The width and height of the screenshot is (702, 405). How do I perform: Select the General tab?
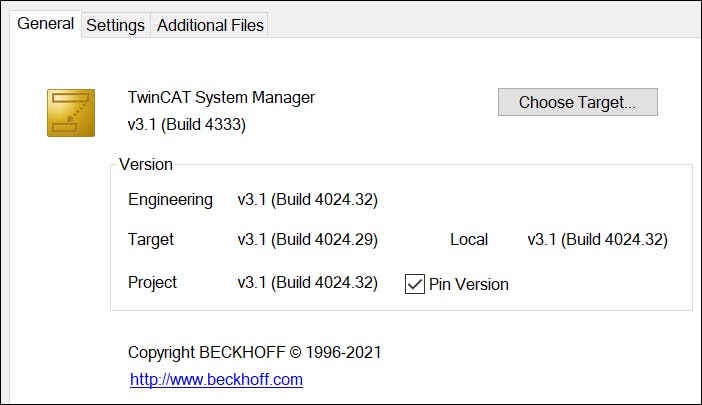pos(46,24)
